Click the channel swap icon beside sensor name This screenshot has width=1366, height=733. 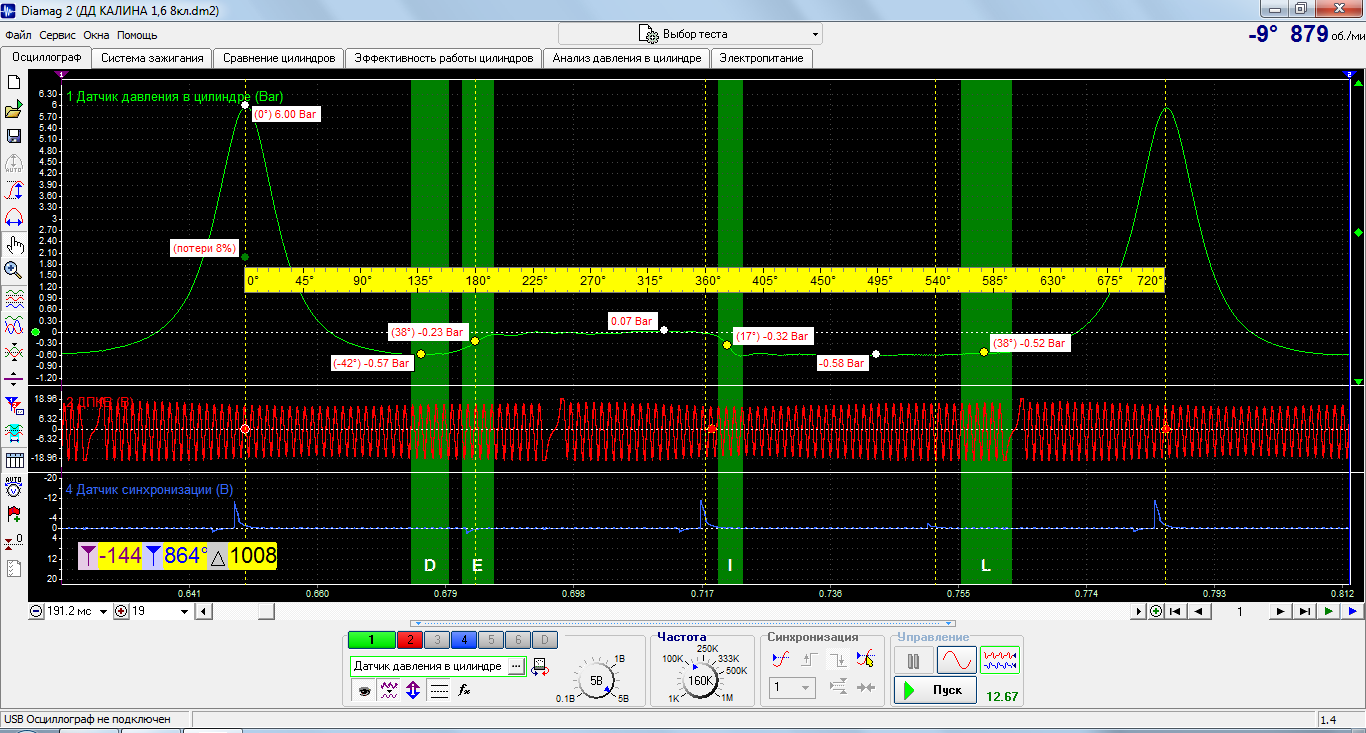pyautogui.click(x=539, y=667)
